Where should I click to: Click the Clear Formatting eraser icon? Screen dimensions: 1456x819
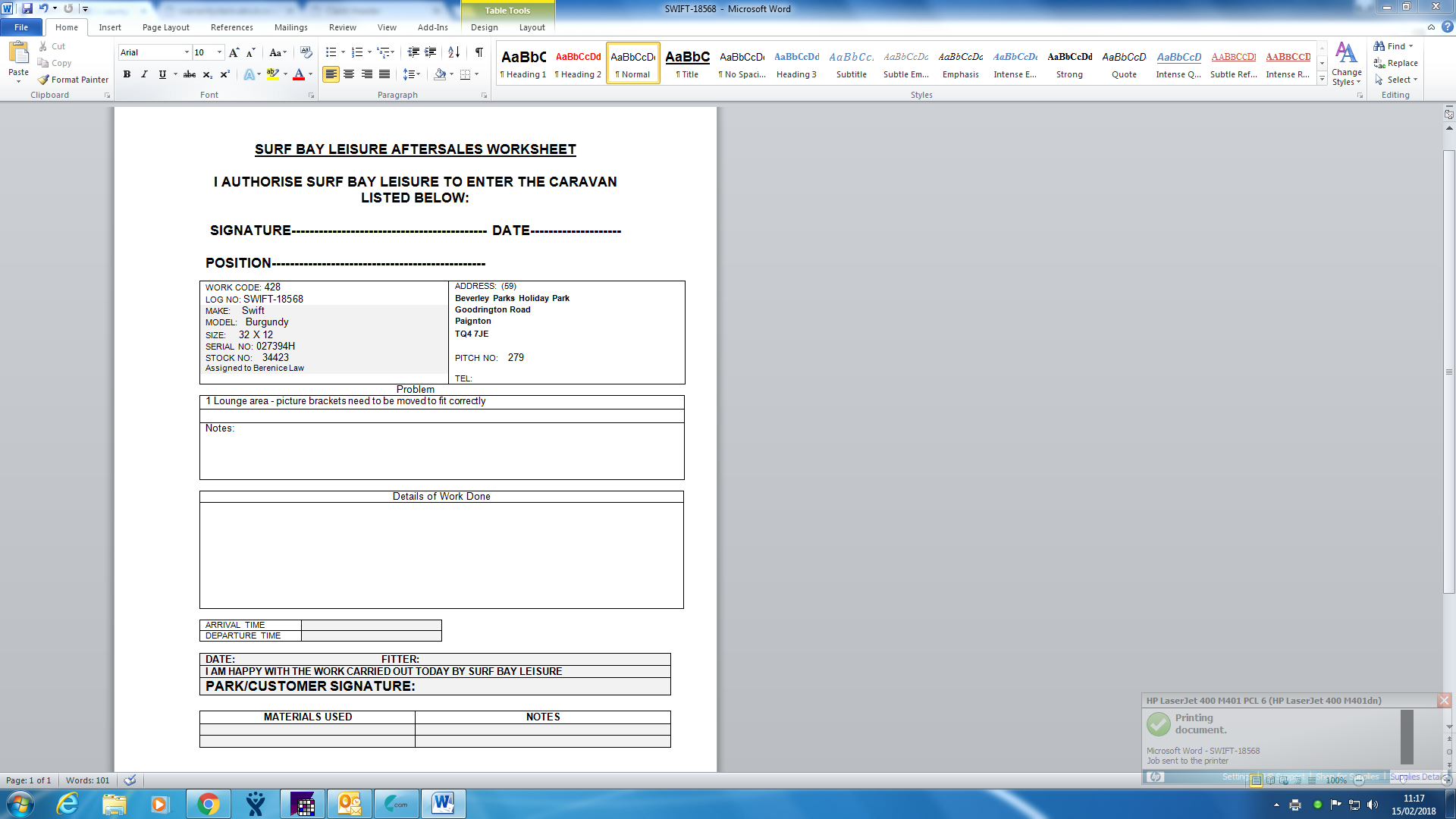(306, 52)
